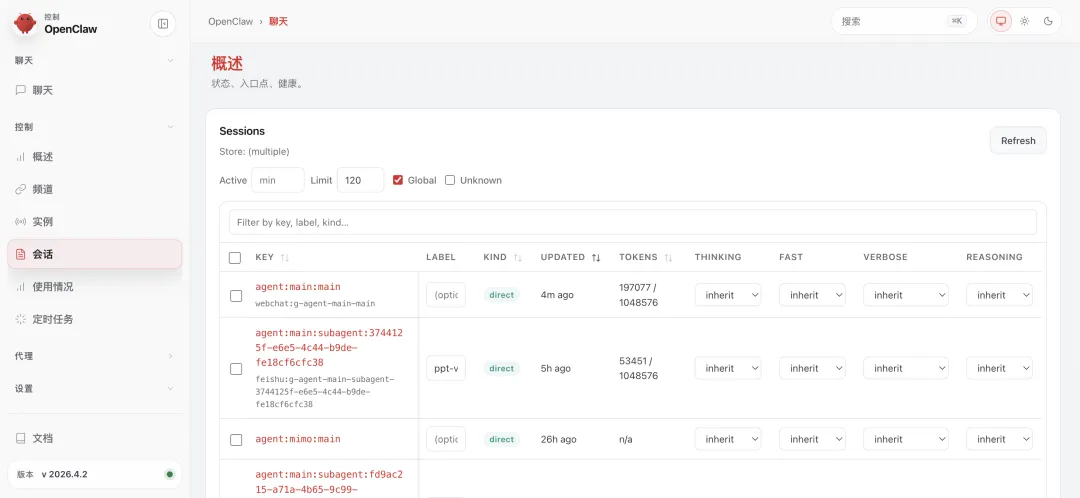Open the subagent 3744125f session link
The height and width of the screenshot is (498, 1080).
329,347
